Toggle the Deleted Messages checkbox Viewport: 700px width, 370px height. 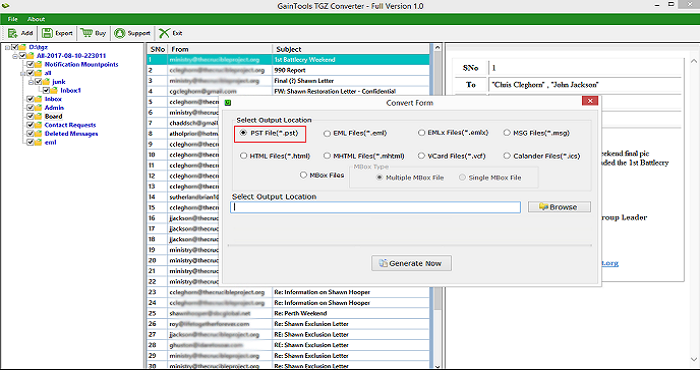30,133
